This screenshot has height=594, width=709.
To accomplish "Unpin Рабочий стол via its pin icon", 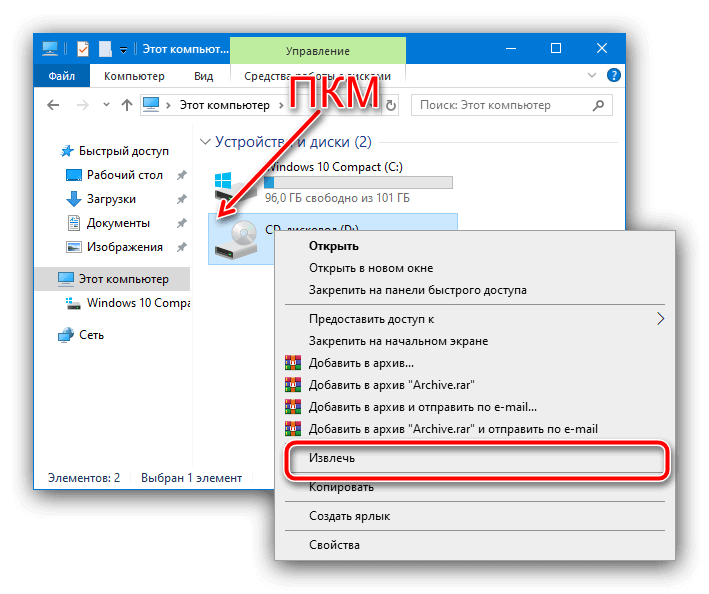I will click(182, 175).
